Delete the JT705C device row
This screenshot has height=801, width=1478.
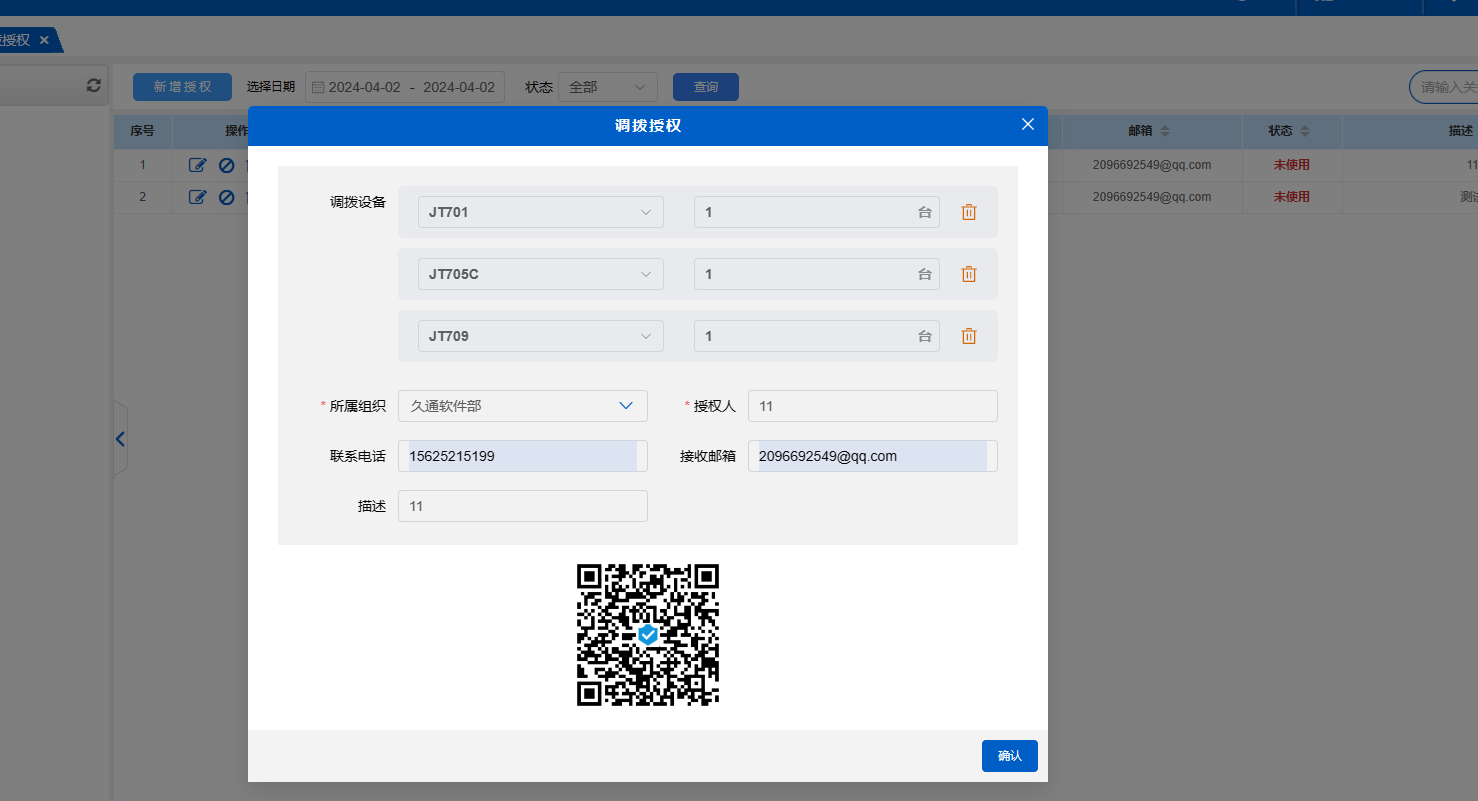(968, 274)
